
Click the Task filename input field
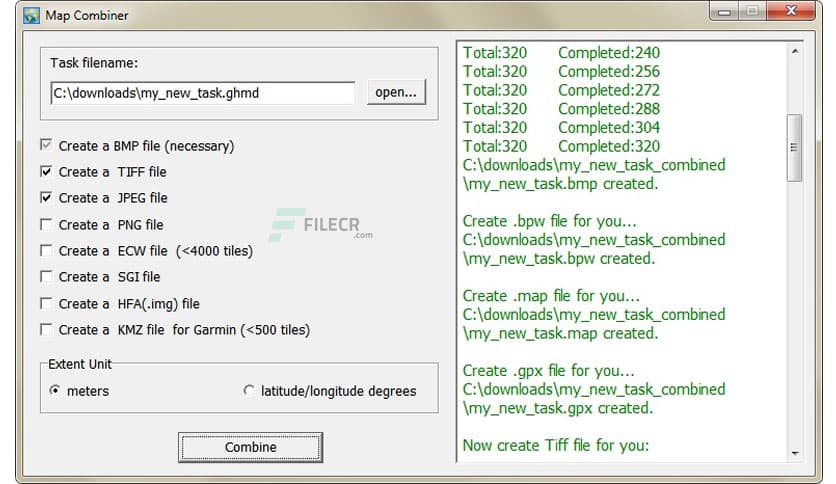pyautogui.click(x=203, y=93)
